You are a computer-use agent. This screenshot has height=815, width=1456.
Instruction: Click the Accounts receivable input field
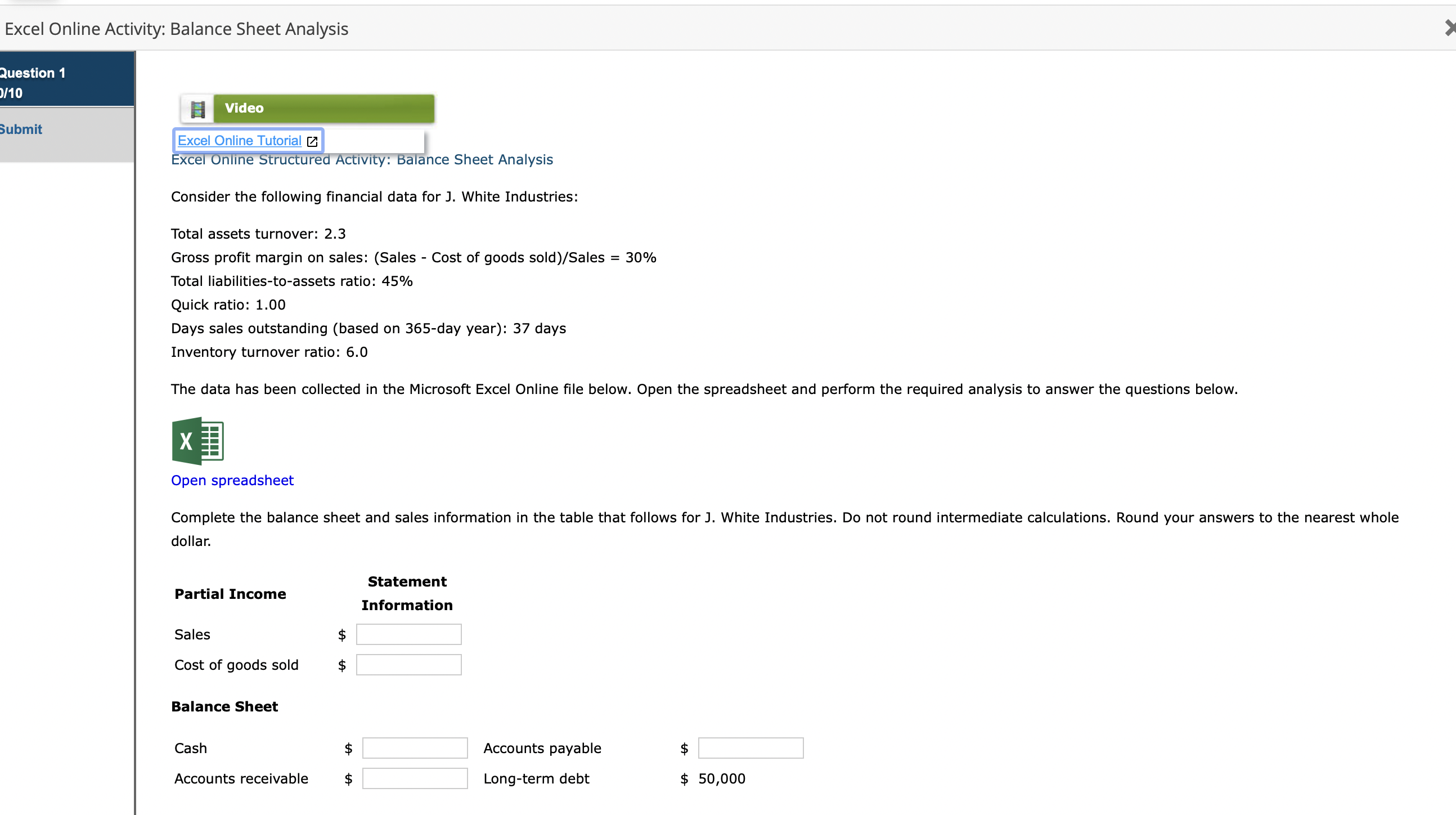coord(414,778)
